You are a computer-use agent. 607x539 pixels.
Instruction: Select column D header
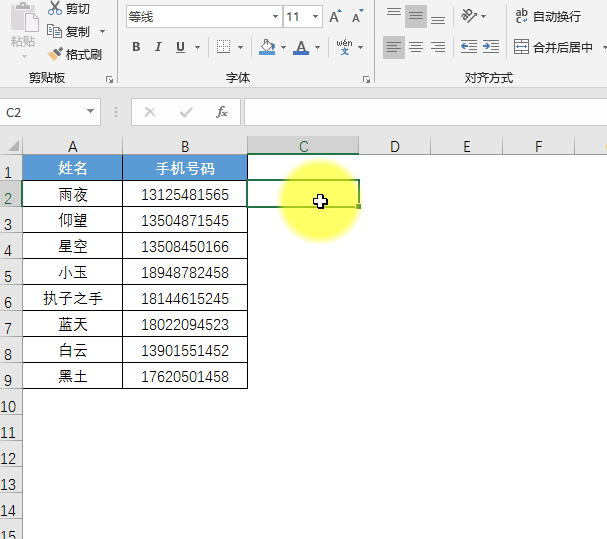tap(395, 146)
